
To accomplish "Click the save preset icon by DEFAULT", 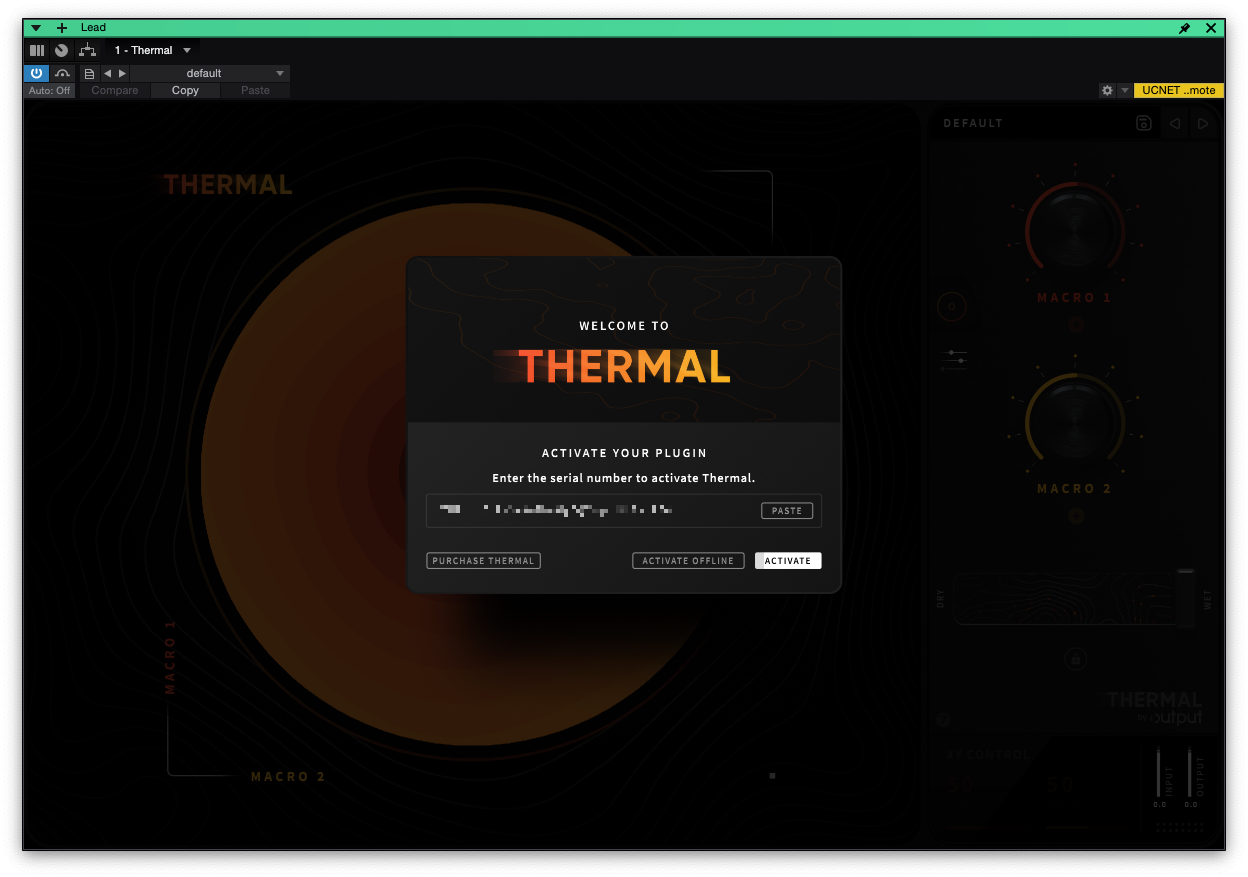I will pos(1144,123).
